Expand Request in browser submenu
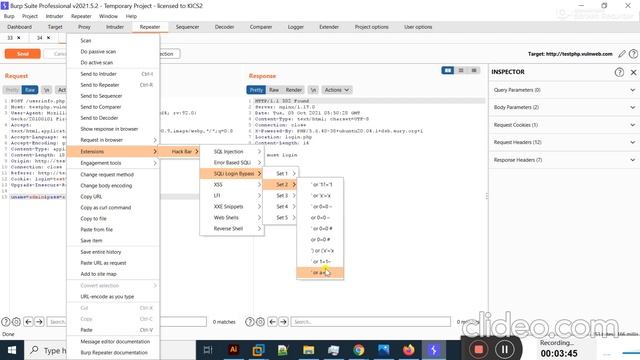Screen dimensions: 640x360 (x=113, y=140)
